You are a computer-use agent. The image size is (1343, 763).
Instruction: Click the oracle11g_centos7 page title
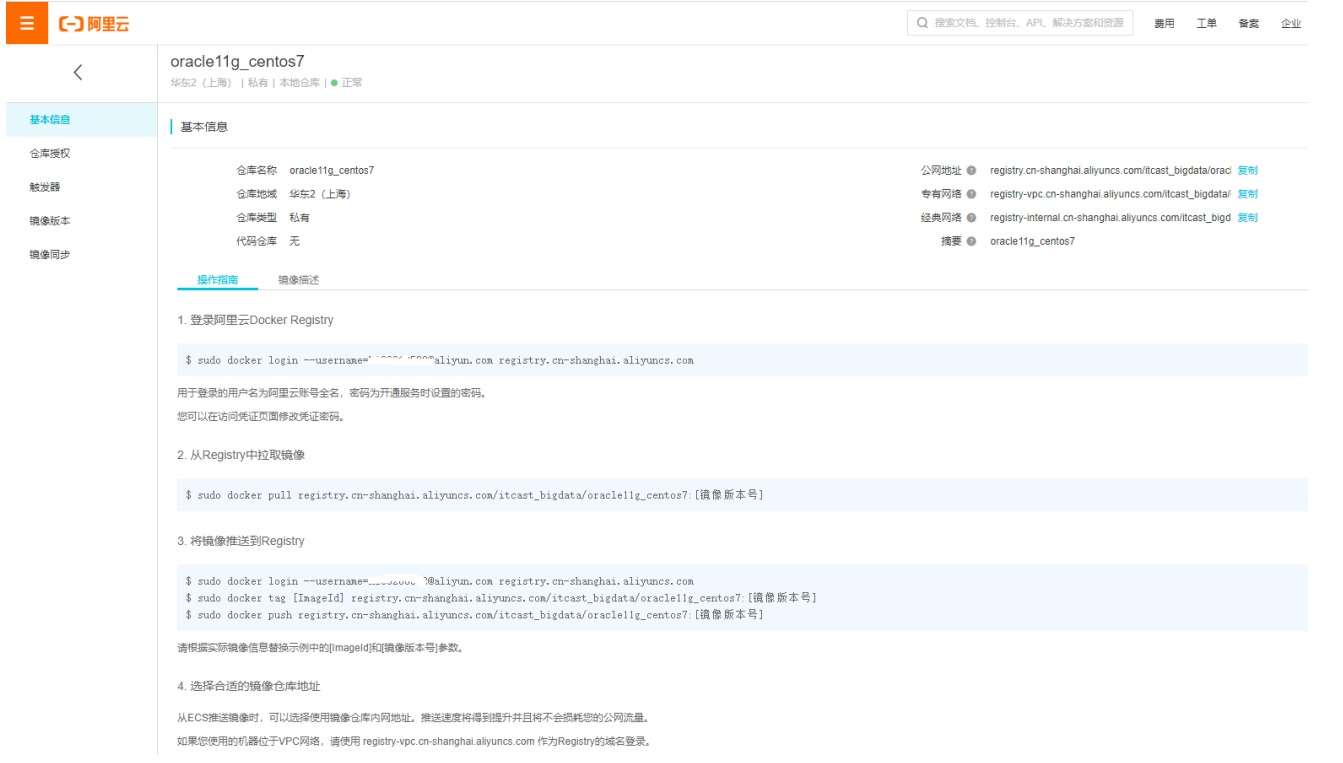(x=237, y=62)
